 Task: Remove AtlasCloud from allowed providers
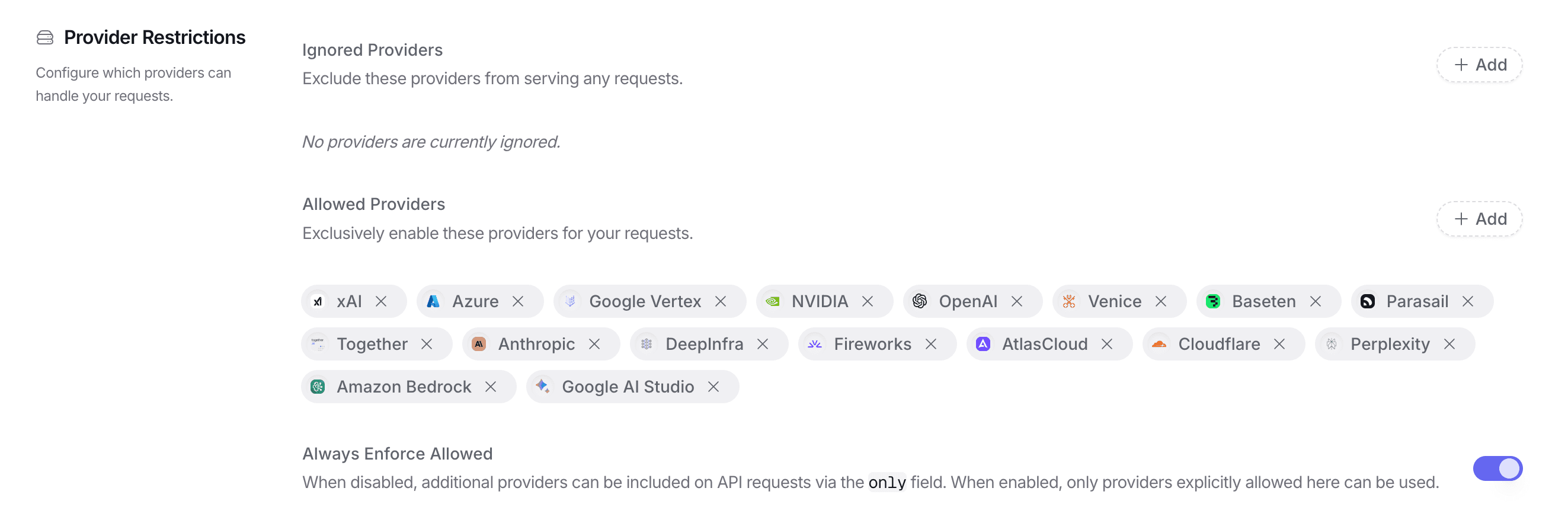tap(1107, 344)
